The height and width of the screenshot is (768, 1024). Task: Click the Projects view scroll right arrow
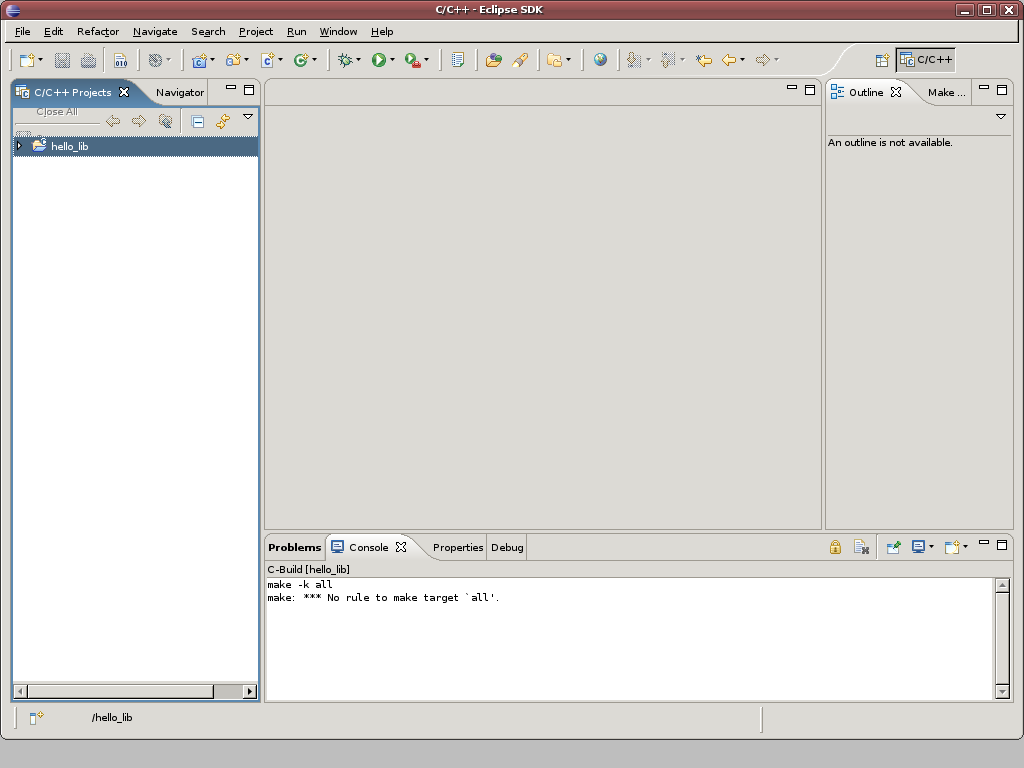point(249,691)
